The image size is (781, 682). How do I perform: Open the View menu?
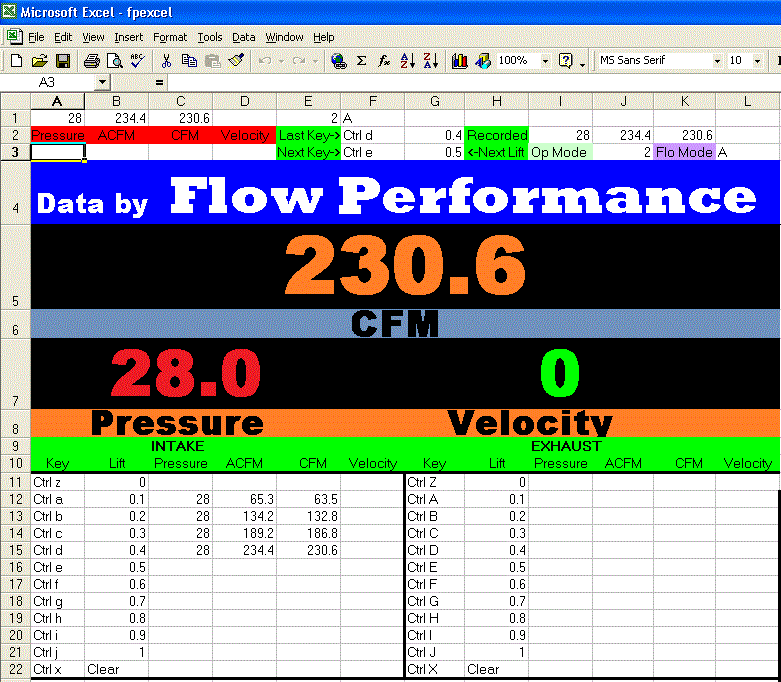point(93,37)
